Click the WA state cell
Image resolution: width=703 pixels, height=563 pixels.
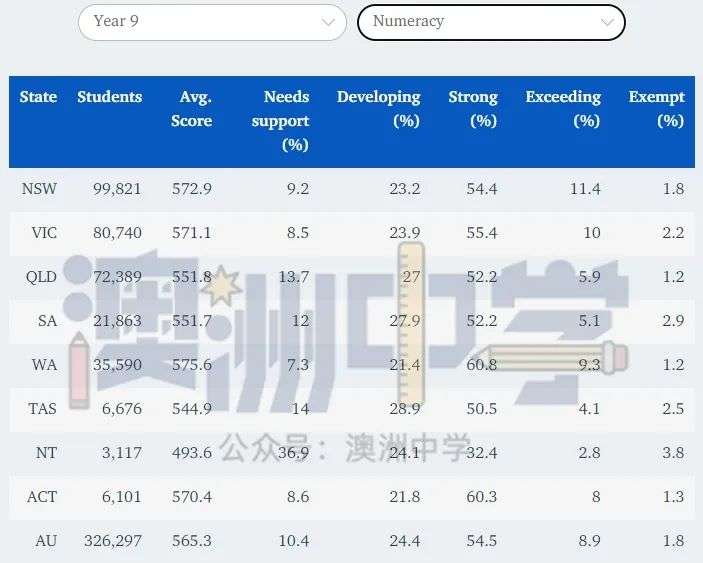(x=45, y=365)
